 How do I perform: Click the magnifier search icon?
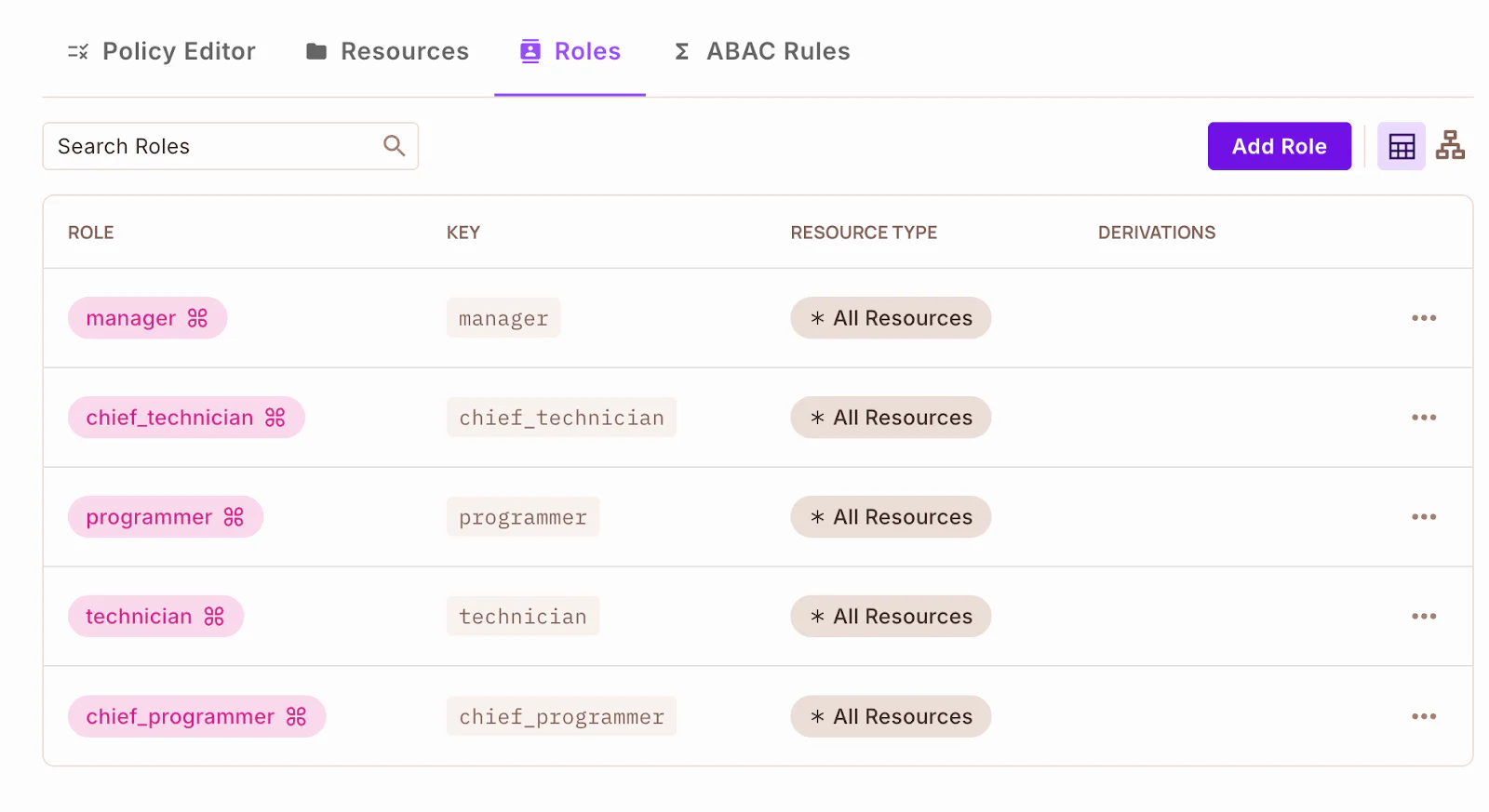coord(395,146)
